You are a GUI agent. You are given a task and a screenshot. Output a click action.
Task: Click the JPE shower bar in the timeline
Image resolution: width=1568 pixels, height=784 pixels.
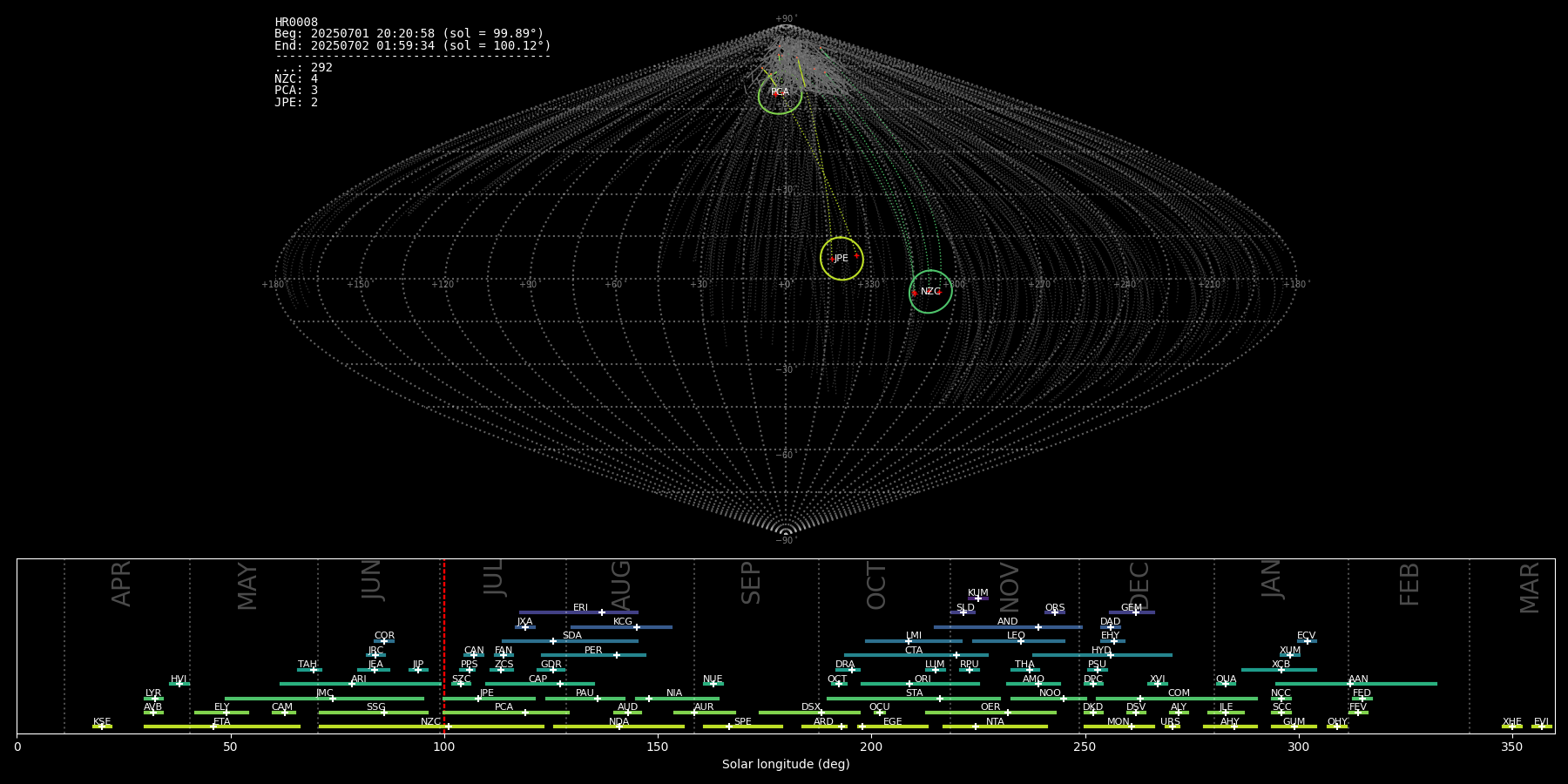point(489,699)
